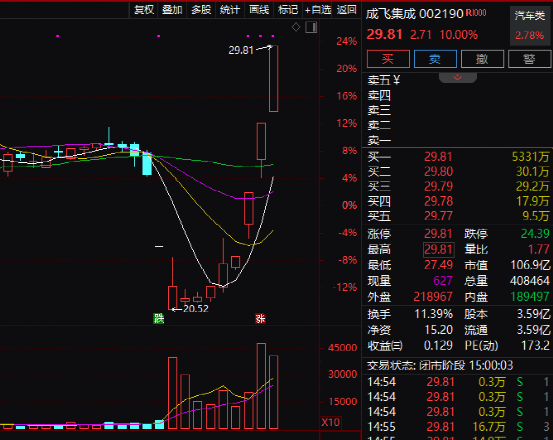Click the PE(动) value 173.2

tap(535, 346)
